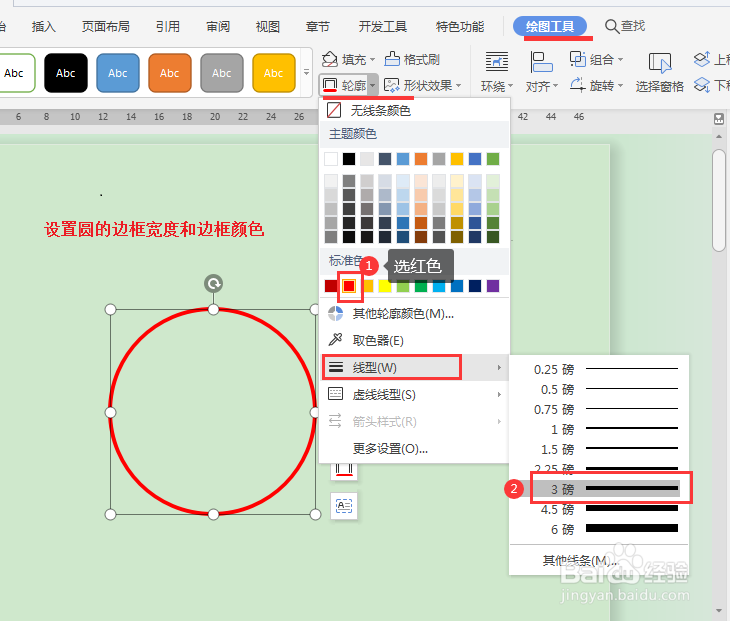Screen dimensions: 730x621
Task: Click the Rotate (旋转) icon
Action: 578,85
